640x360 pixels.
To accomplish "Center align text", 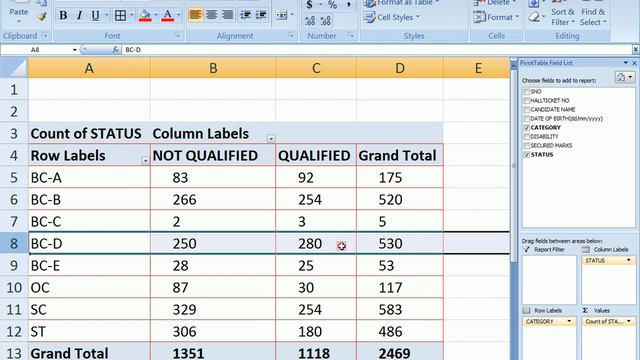I will [x=211, y=16].
